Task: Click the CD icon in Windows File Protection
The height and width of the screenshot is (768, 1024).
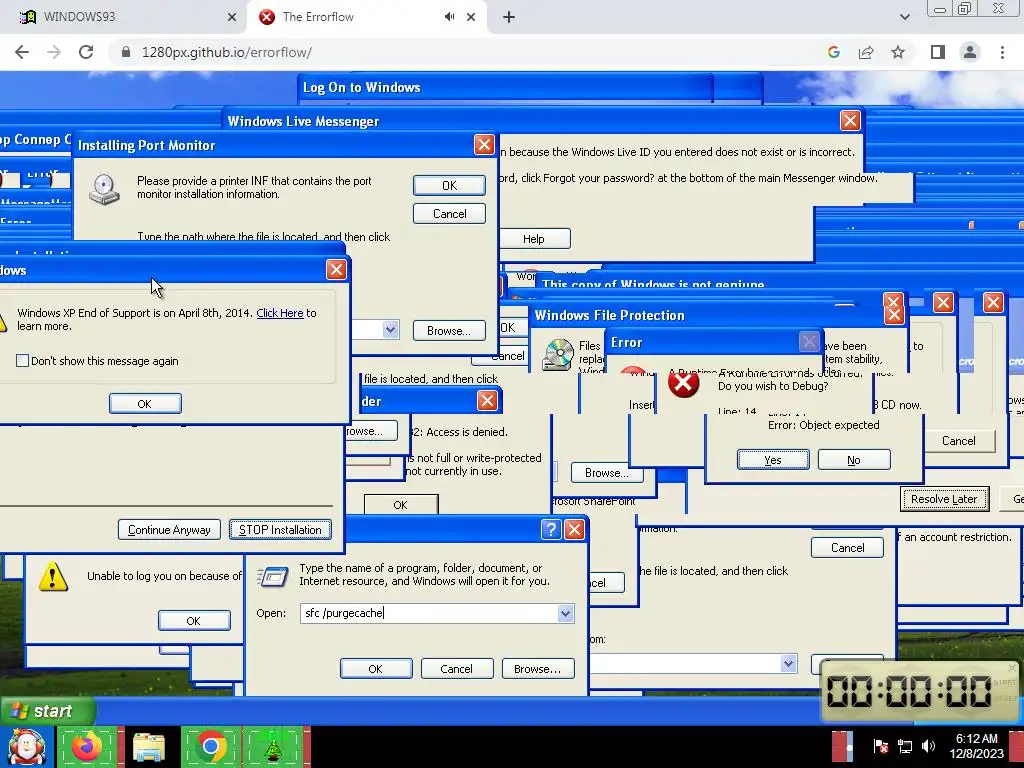Action: (558, 355)
